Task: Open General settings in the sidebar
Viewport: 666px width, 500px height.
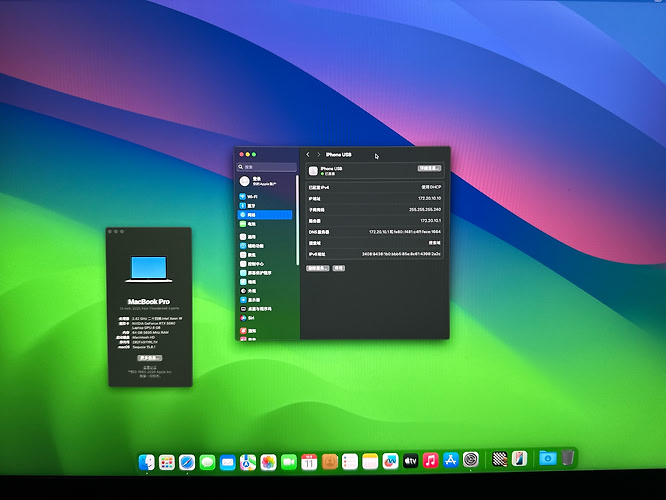Action: click(265, 237)
